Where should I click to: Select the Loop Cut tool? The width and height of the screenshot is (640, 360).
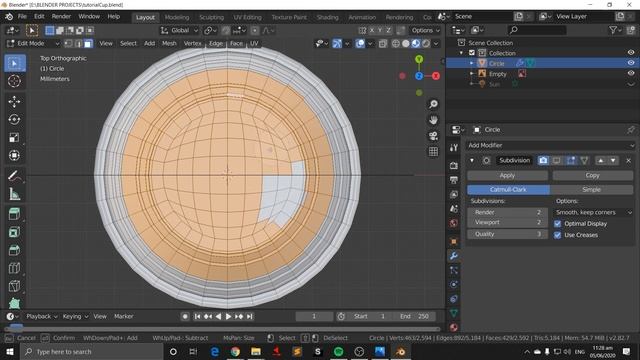click(x=15, y=268)
